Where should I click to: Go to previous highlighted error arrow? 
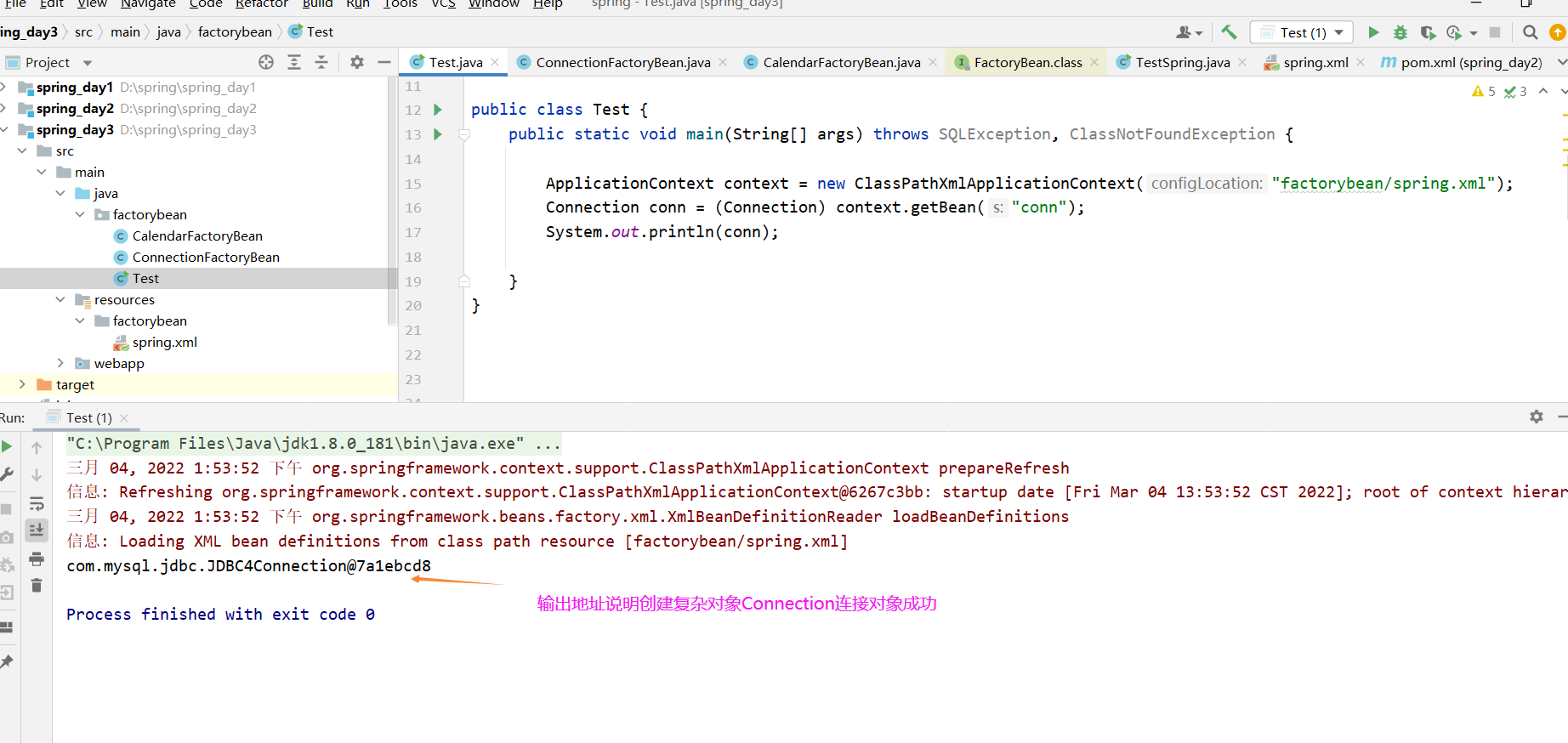coord(1543,91)
